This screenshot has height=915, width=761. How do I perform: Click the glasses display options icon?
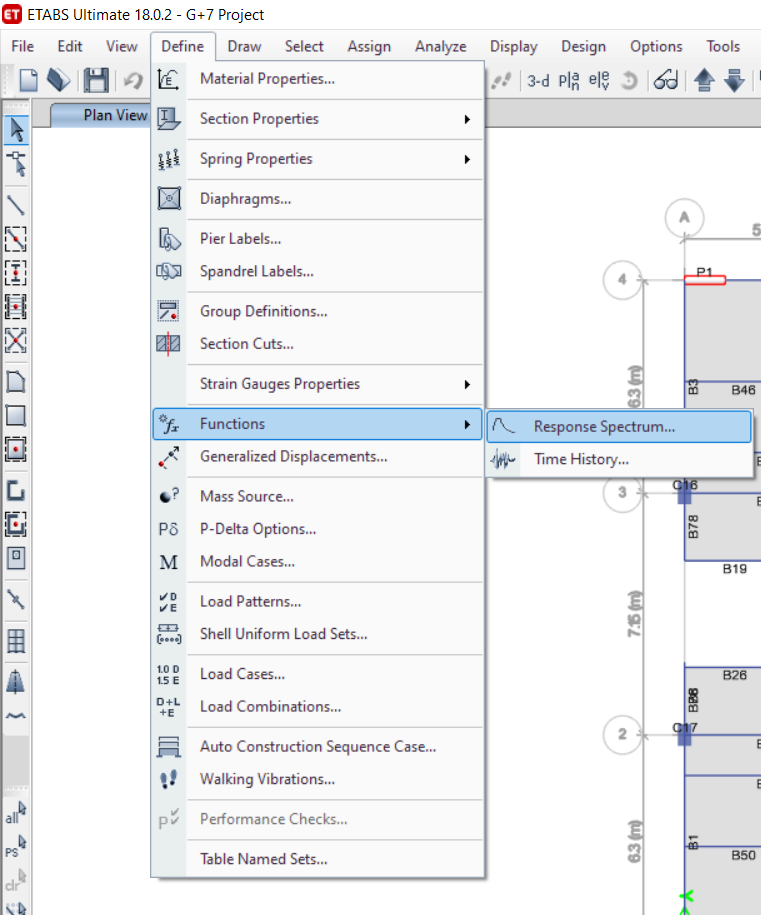coord(666,80)
